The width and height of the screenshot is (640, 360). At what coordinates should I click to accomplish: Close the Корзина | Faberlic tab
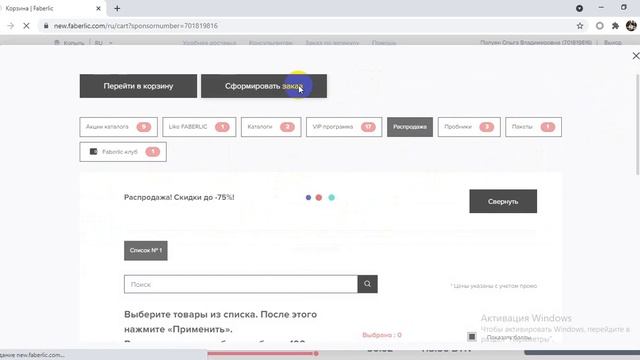tap(98, 8)
